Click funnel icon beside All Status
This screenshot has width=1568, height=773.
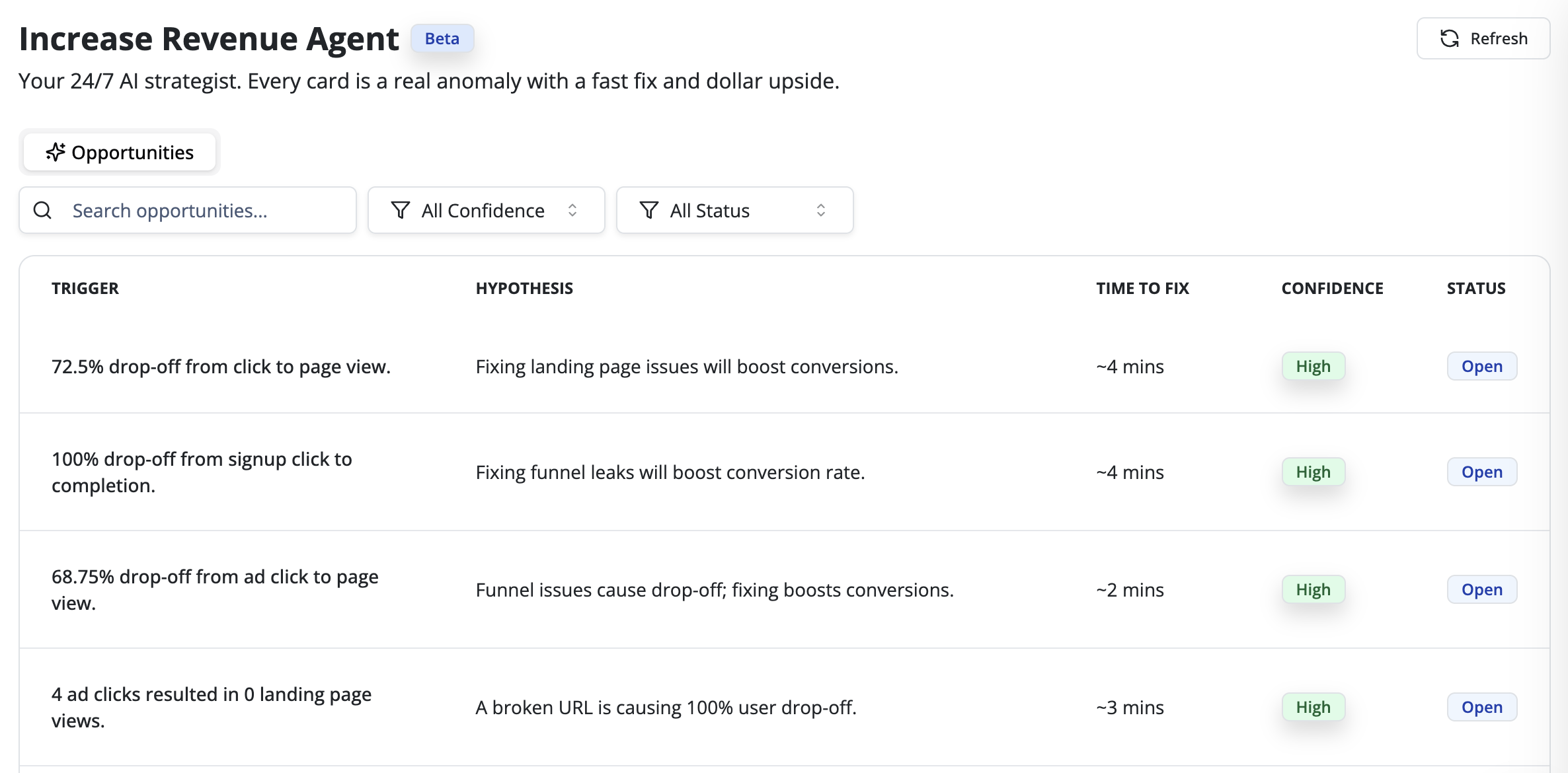[x=649, y=211]
